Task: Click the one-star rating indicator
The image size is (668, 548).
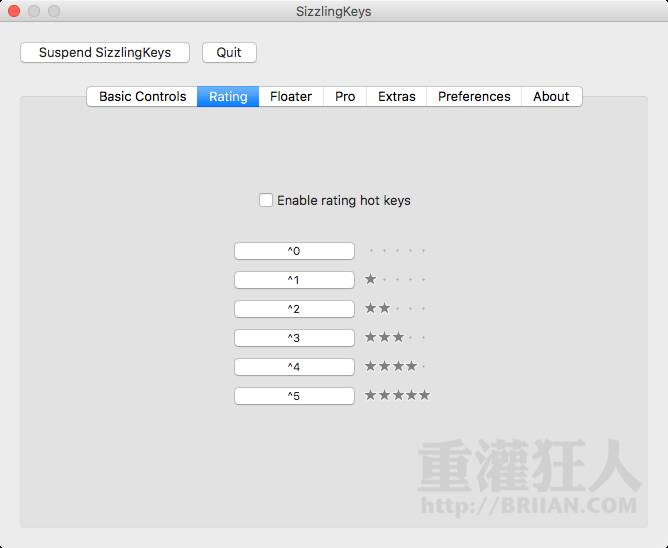Action: pyautogui.click(x=397, y=280)
